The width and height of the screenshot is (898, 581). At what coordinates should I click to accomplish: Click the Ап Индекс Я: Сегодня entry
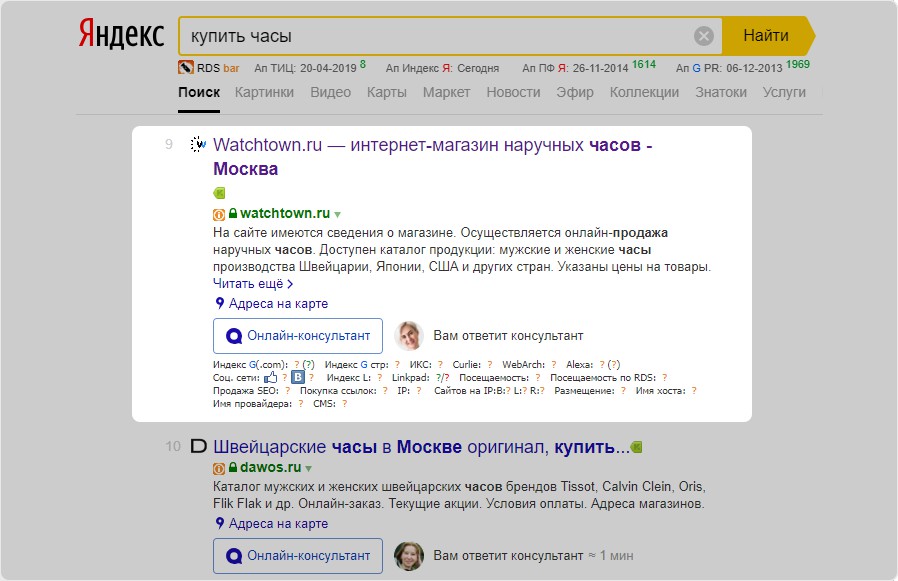pos(442,68)
